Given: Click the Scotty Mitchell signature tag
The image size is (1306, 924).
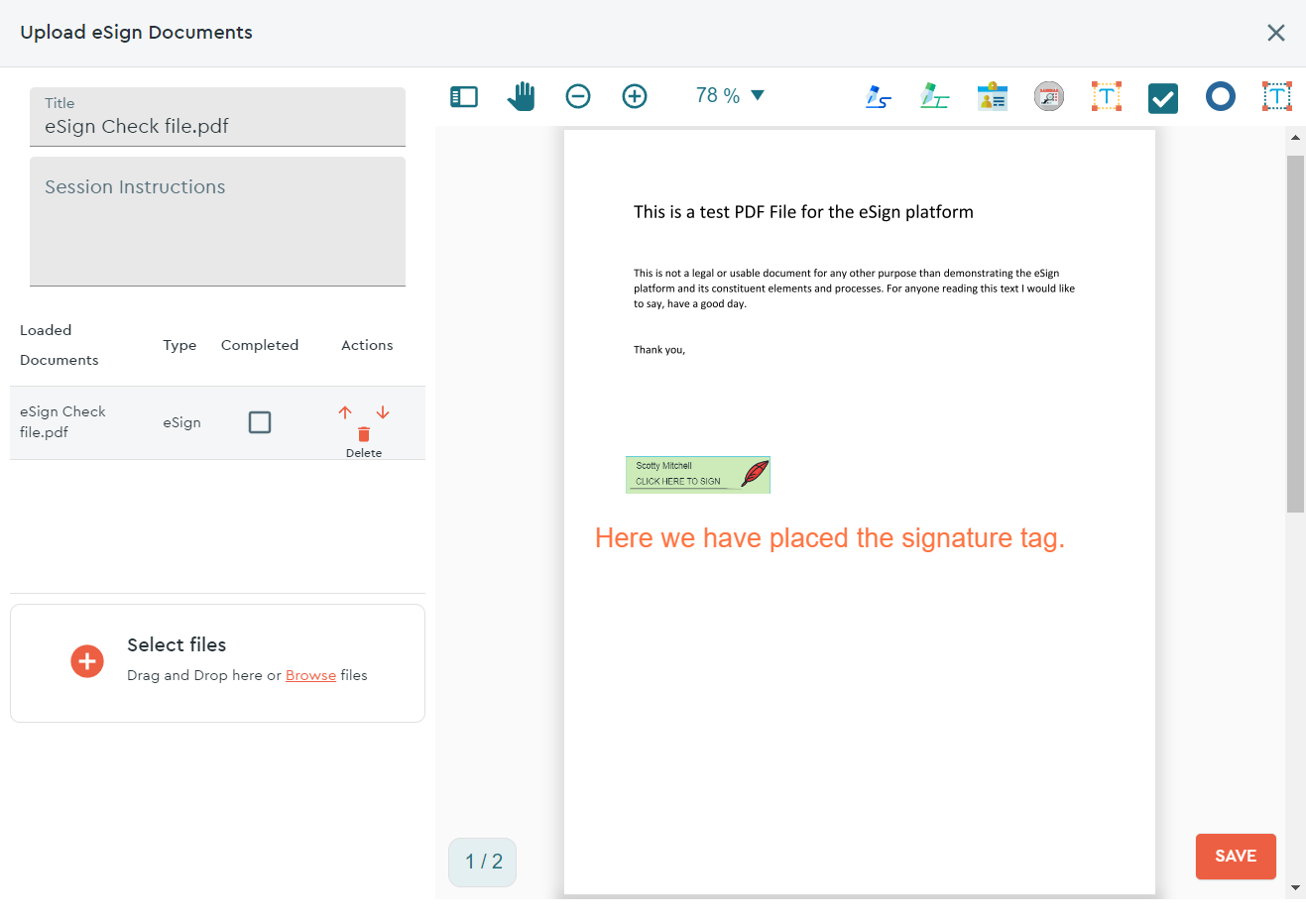Looking at the screenshot, I should (698, 475).
